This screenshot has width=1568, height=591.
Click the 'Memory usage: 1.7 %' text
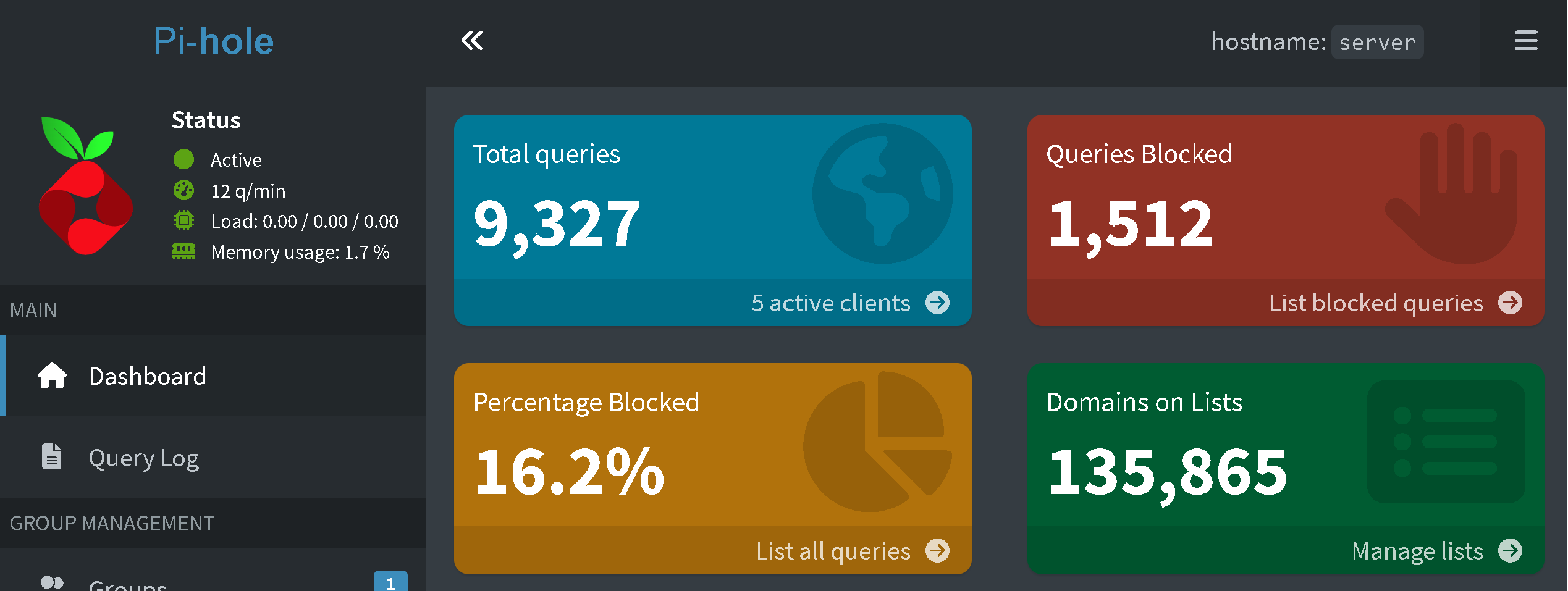pyautogui.click(x=300, y=252)
